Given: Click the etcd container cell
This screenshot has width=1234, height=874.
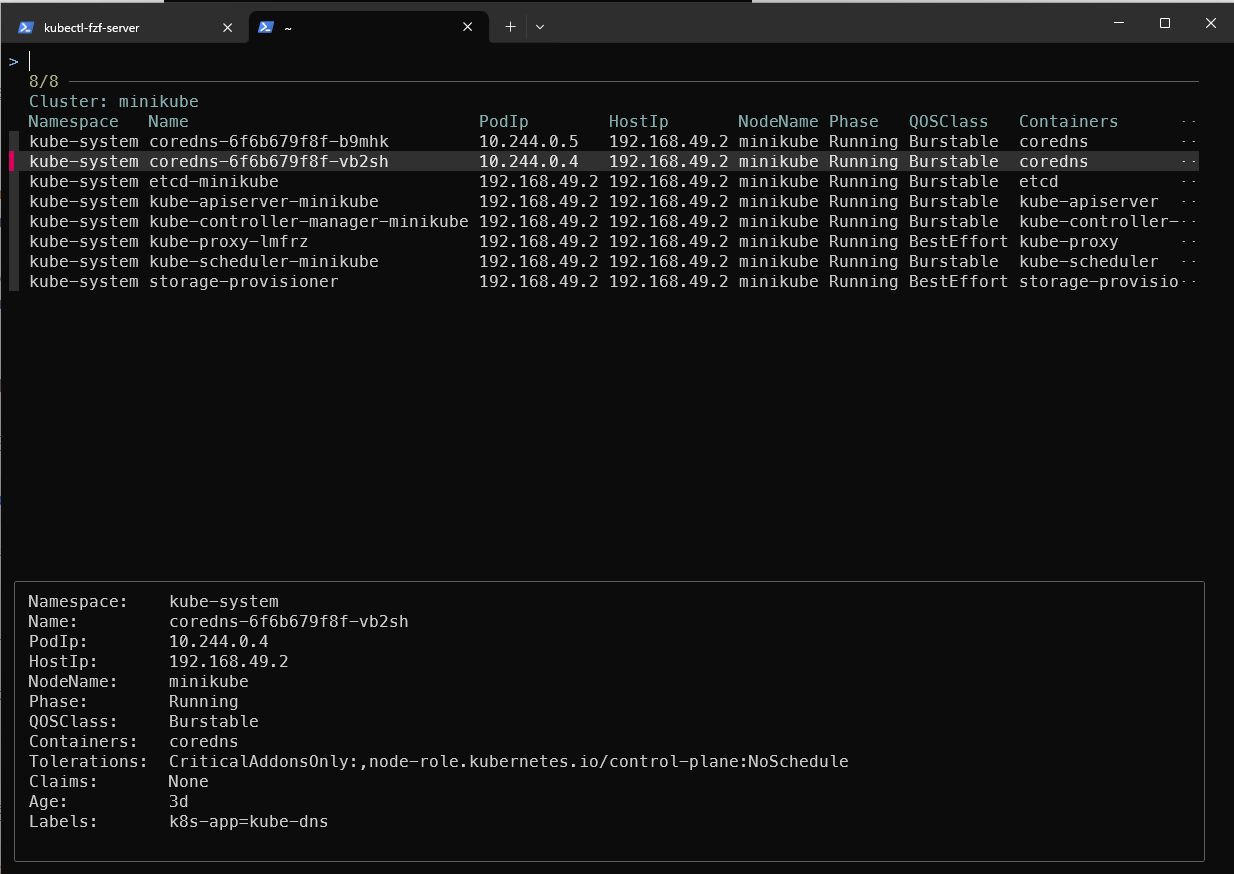Looking at the screenshot, I should (1039, 181).
